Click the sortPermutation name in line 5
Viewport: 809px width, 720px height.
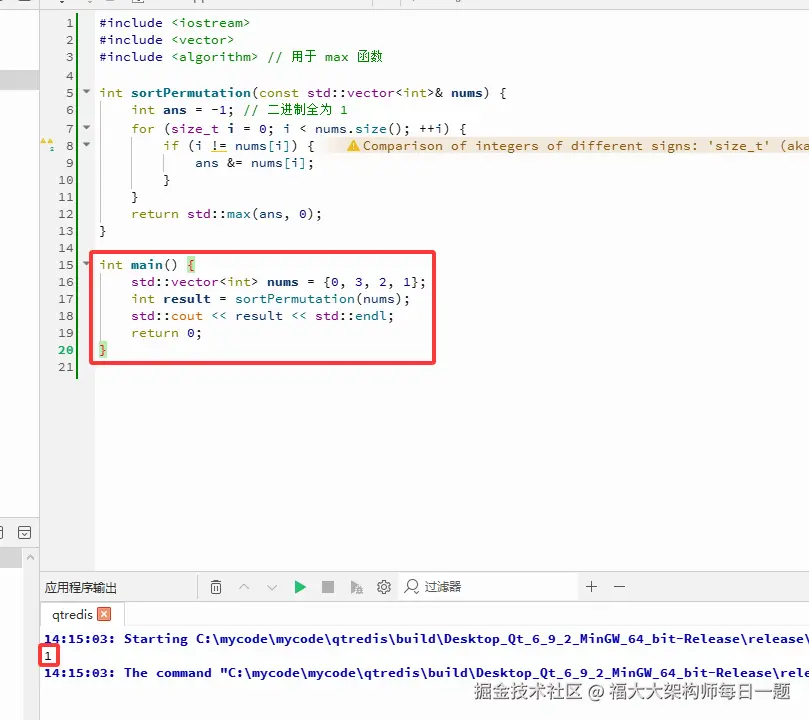191,93
